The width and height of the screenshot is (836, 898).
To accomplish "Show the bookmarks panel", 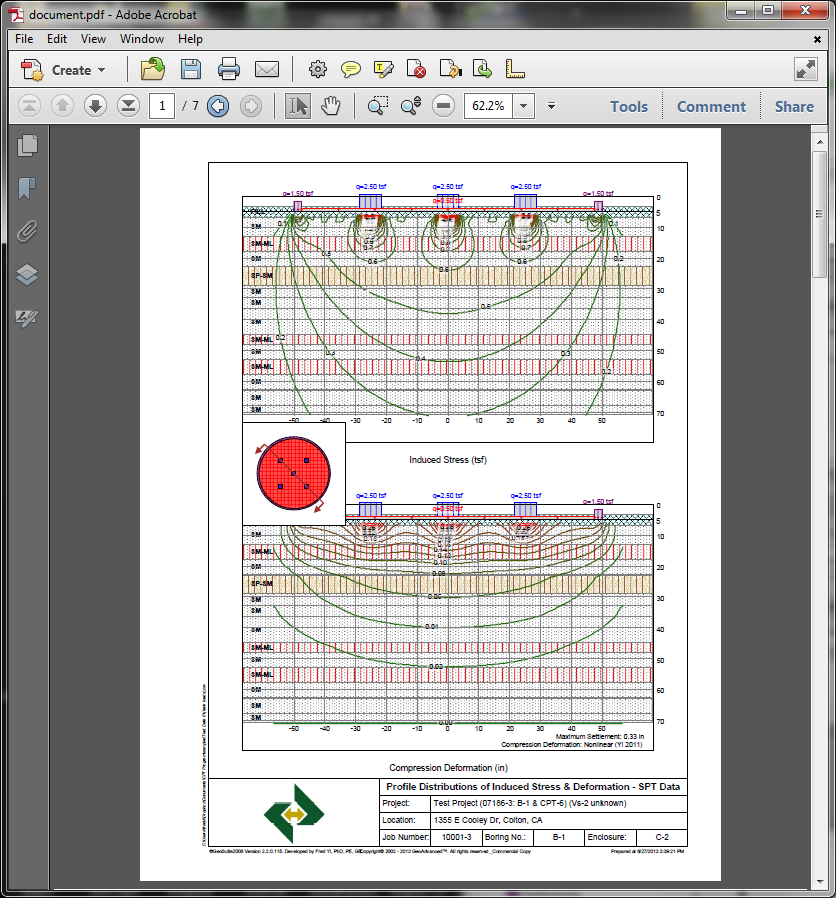I will point(27,188).
